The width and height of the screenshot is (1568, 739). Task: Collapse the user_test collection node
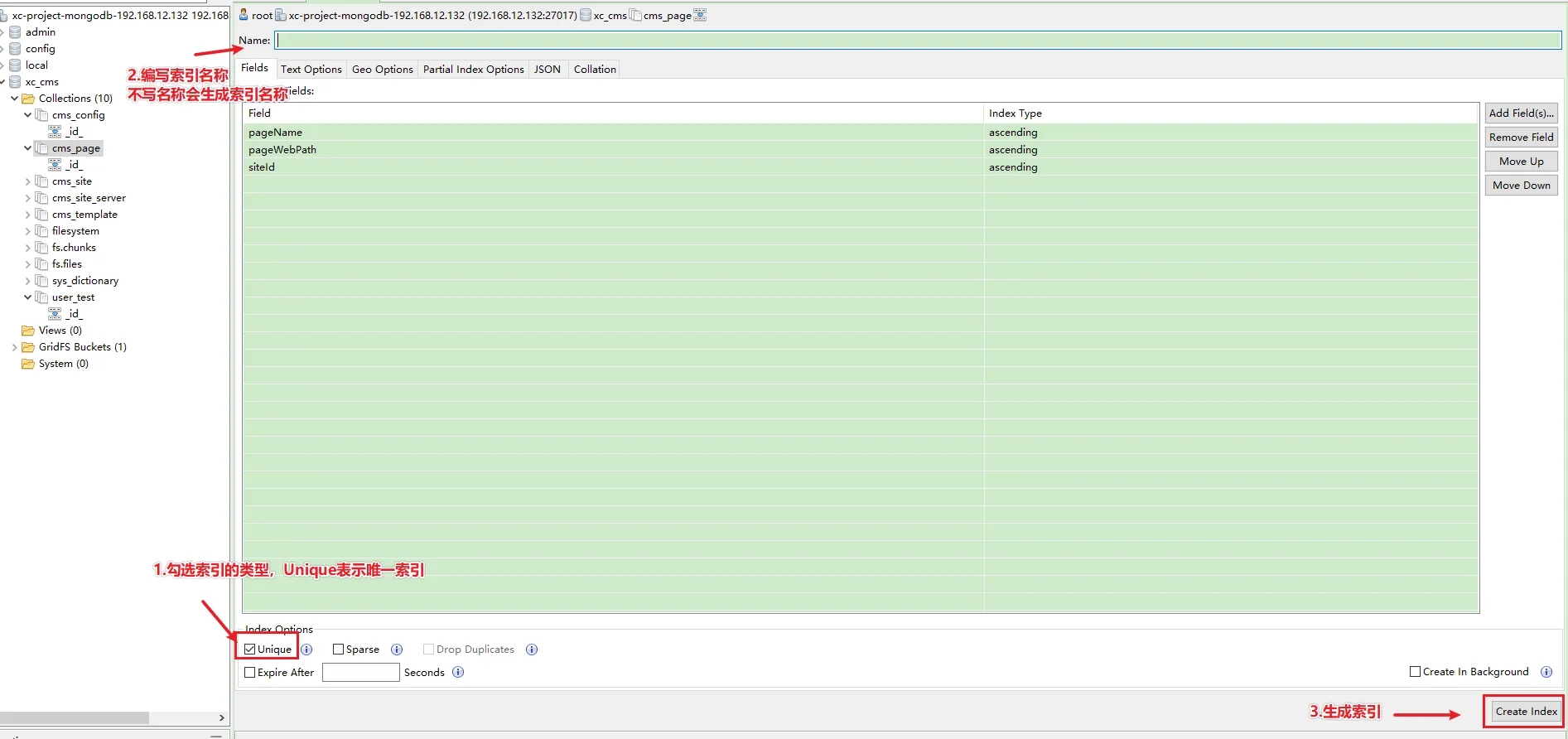pos(27,297)
